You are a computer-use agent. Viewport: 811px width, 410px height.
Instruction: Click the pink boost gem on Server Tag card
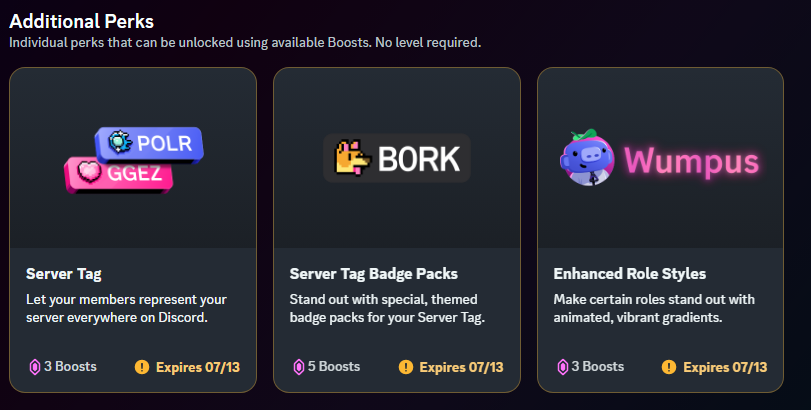[x=35, y=367]
